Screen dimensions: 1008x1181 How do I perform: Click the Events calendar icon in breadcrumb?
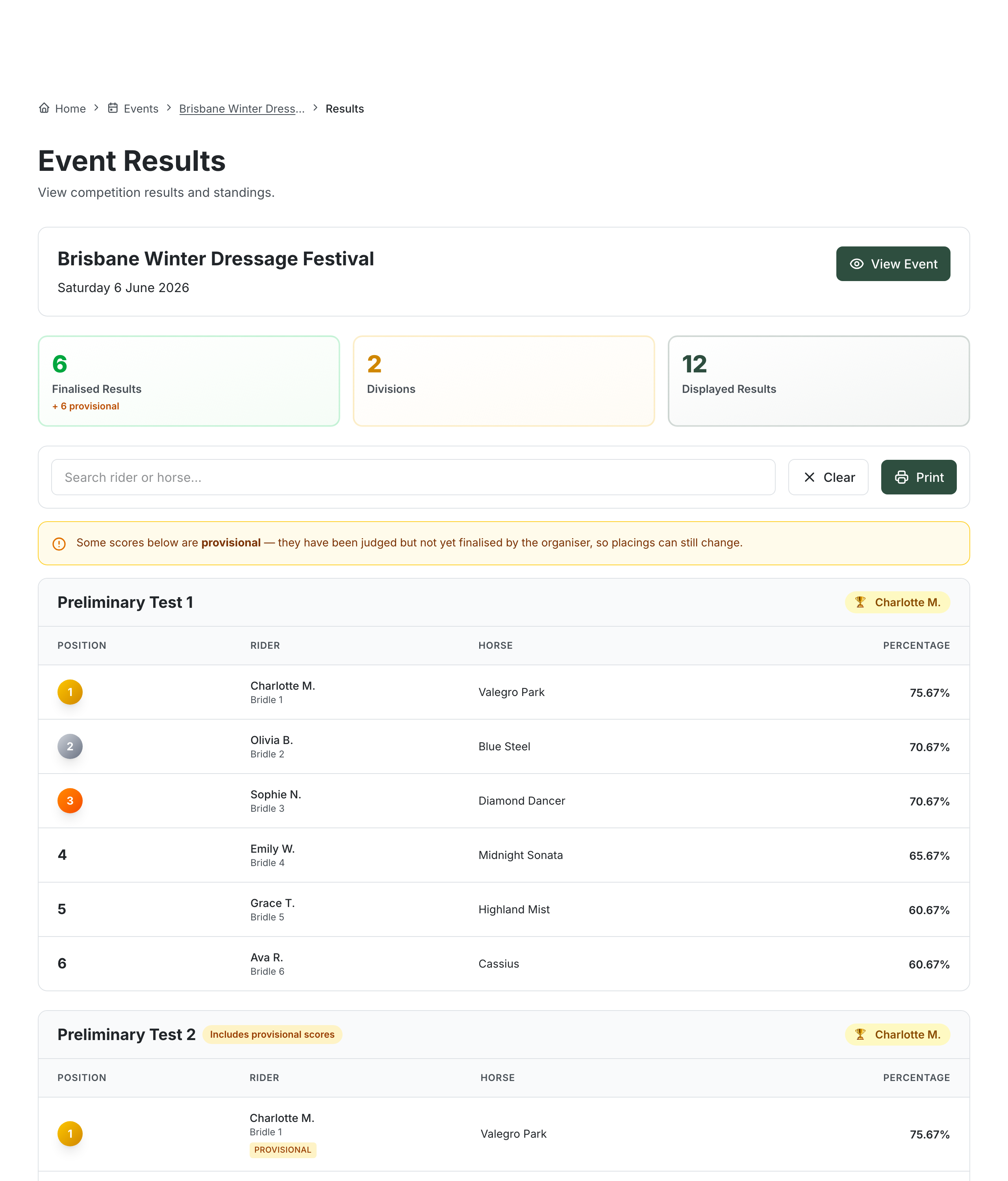click(113, 108)
